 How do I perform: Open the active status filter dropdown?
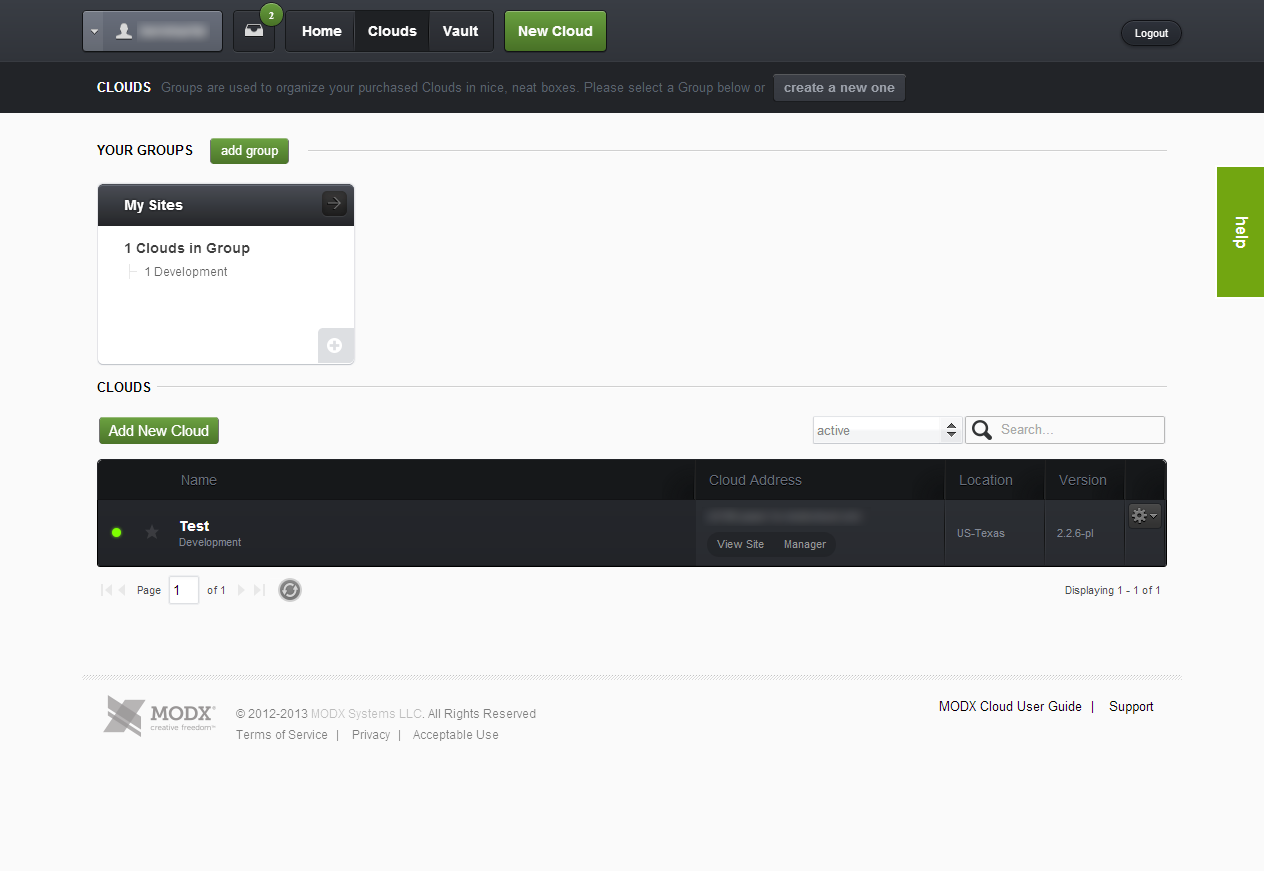point(888,430)
